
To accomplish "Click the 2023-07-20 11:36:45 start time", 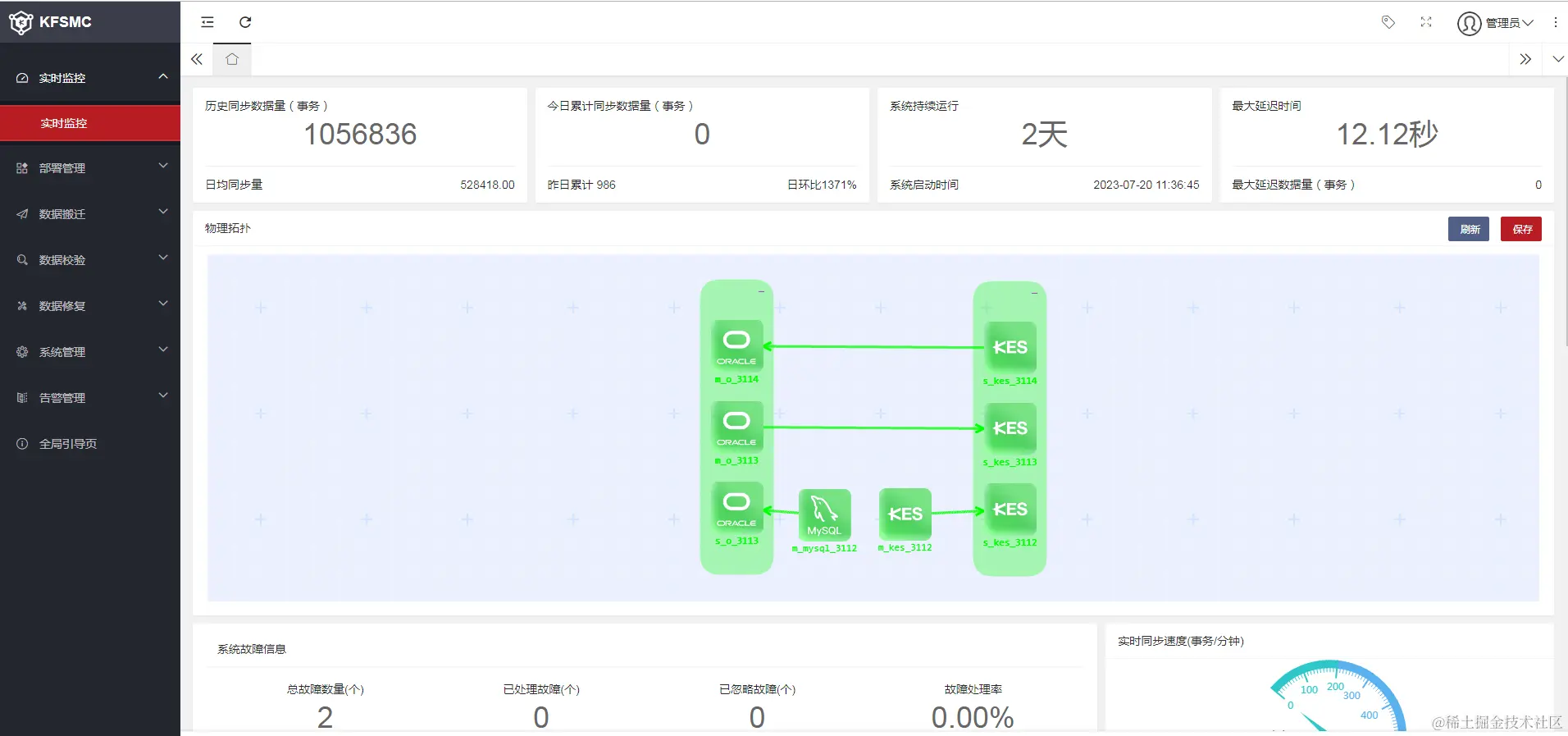I will [x=1146, y=185].
